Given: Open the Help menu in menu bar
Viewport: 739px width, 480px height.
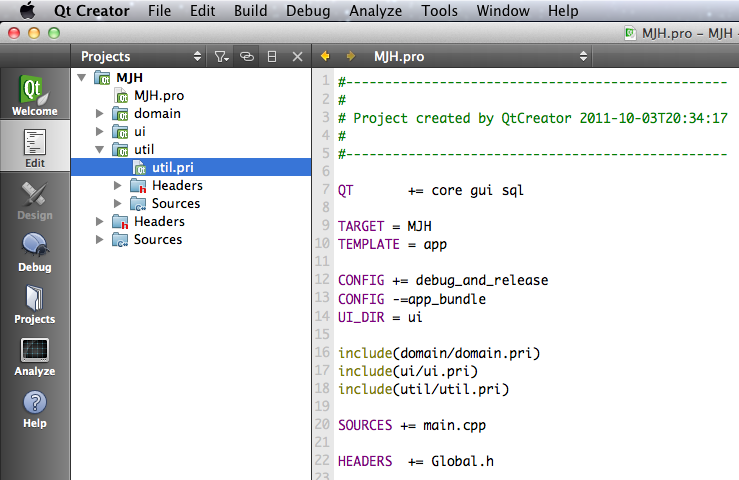Looking at the screenshot, I should tap(563, 10).
